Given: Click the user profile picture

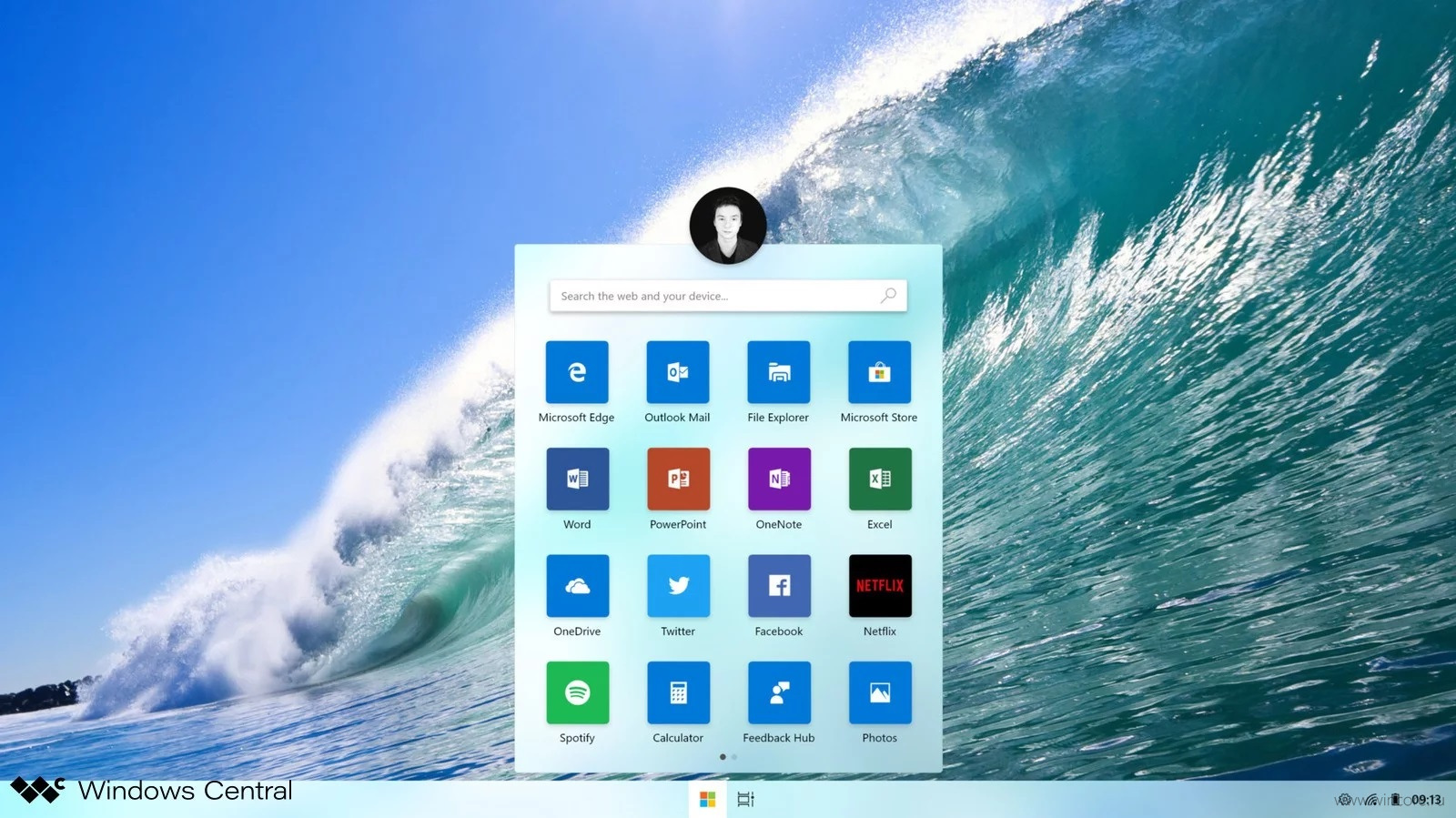Looking at the screenshot, I should click(x=728, y=226).
